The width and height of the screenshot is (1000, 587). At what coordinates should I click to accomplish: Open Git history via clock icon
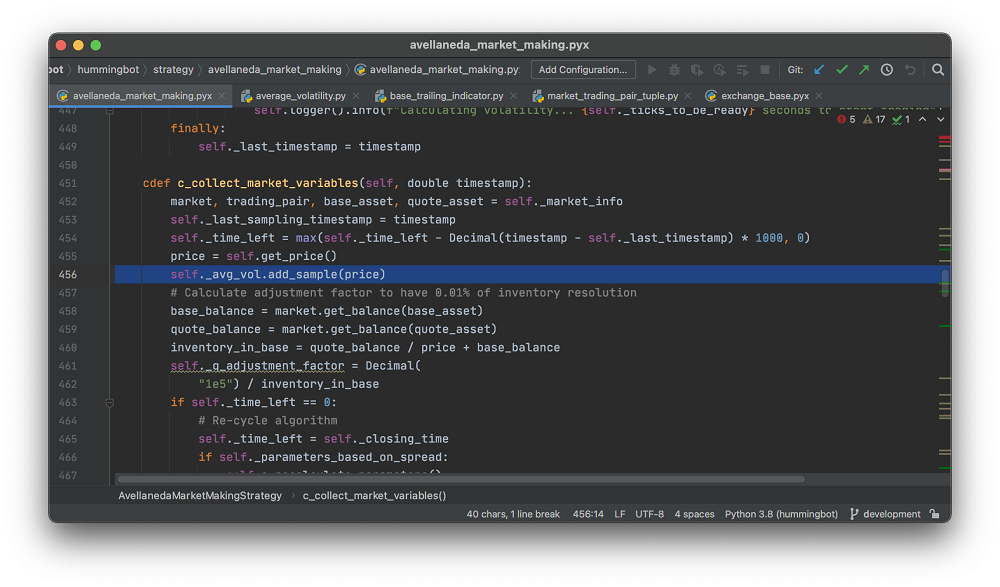pos(887,70)
